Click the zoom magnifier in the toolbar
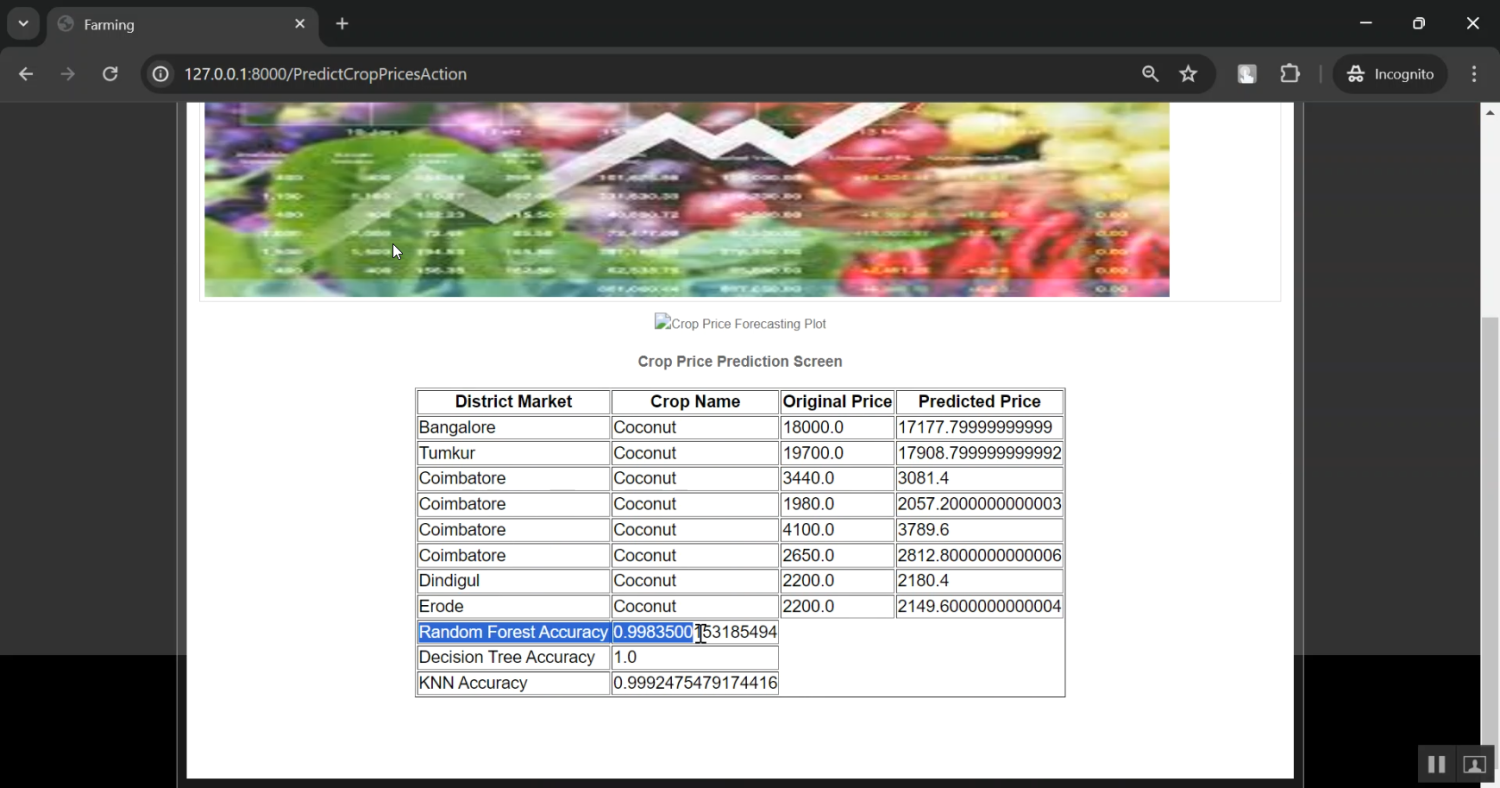 (x=1149, y=73)
